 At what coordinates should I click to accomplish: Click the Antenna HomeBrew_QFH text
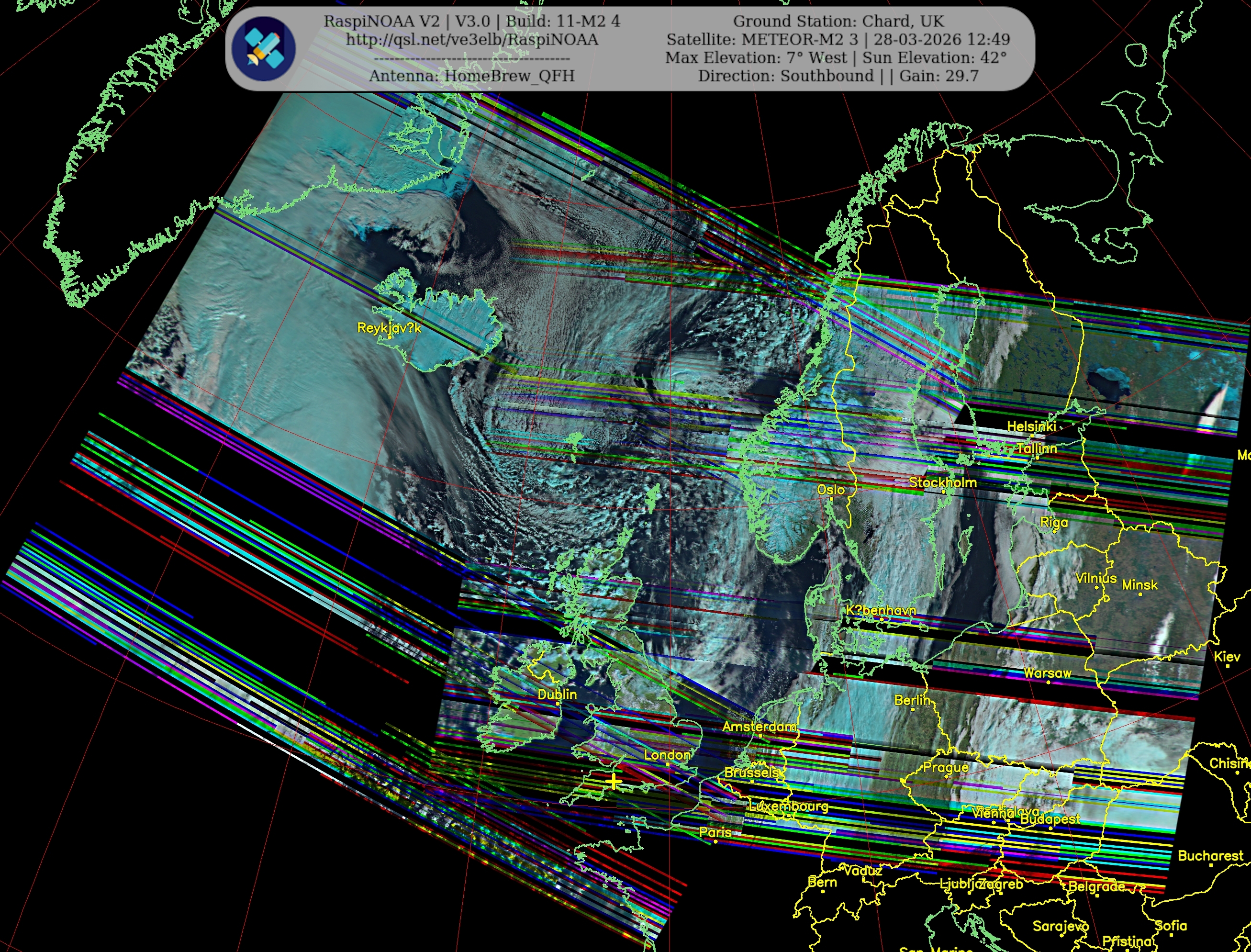coord(471,76)
